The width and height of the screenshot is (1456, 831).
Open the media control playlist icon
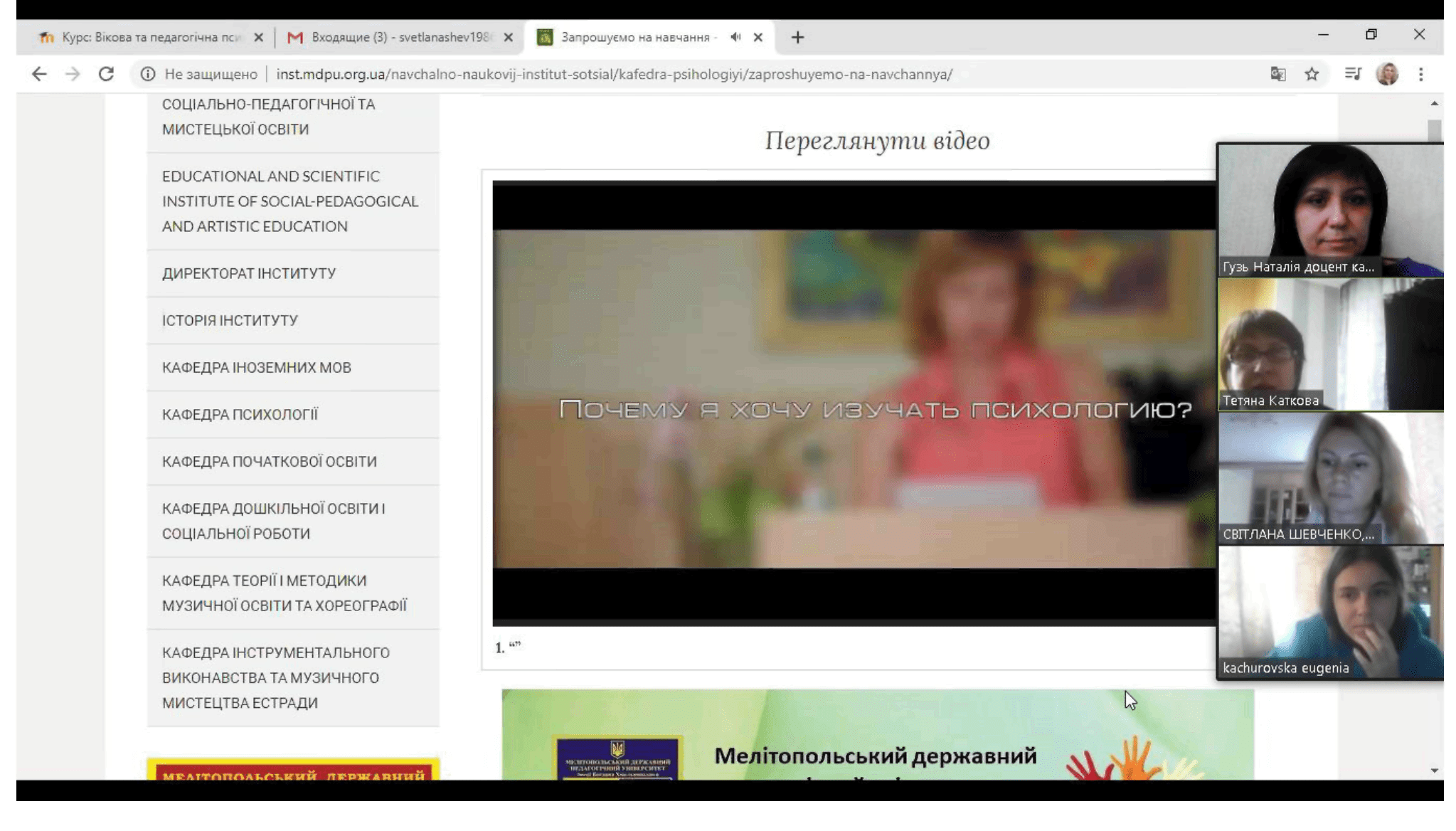1352,74
